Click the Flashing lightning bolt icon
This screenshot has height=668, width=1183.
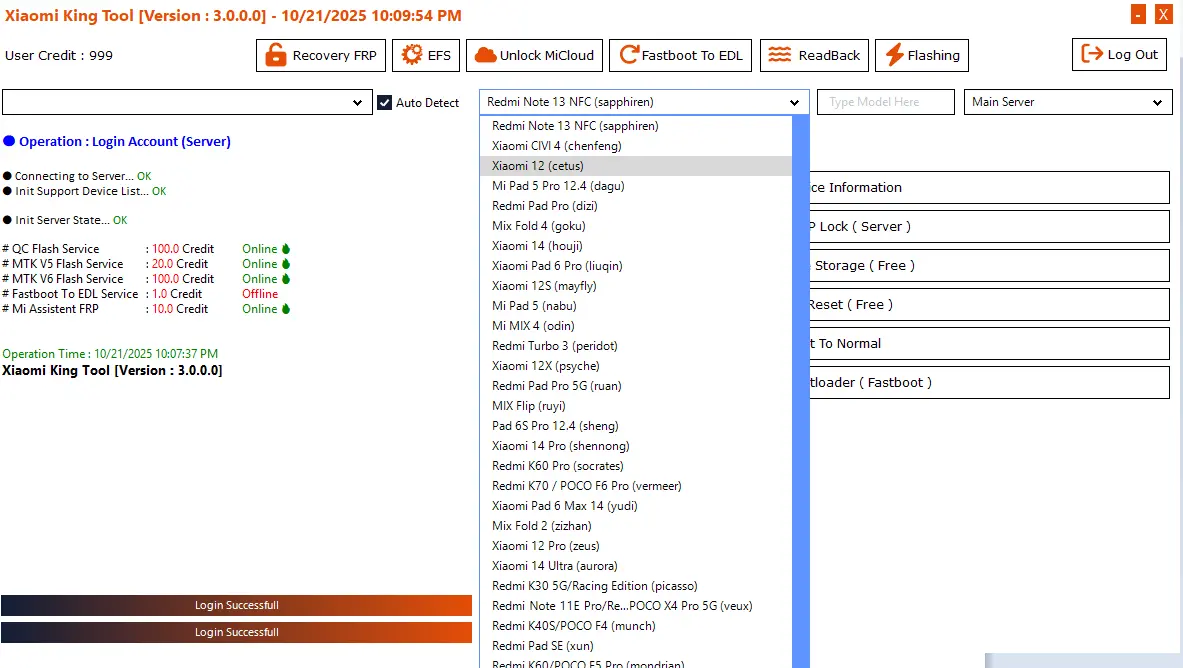pyautogui.click(x=894, y=55)
